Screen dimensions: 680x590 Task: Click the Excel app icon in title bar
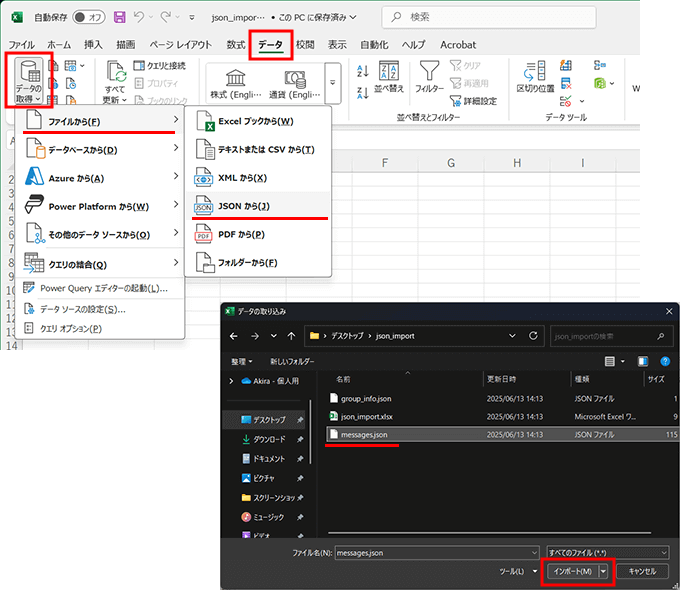click(16, 17)
